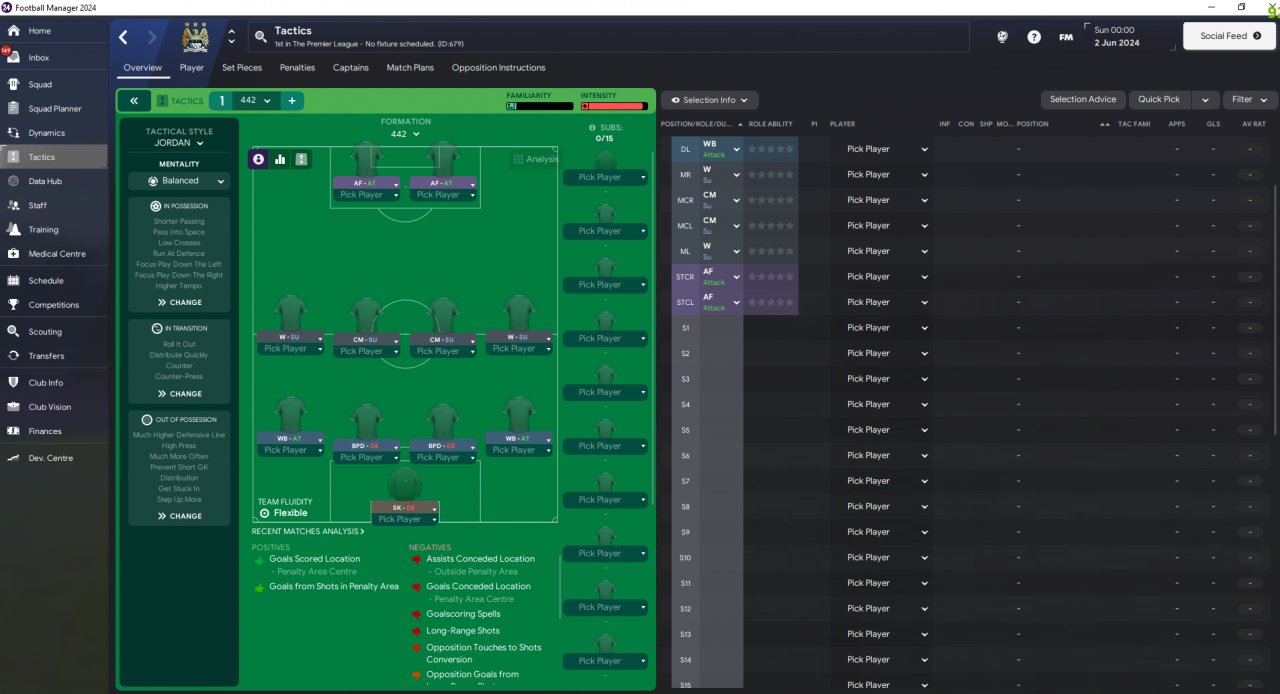This screenshot has width=1280, height=694.
Task: Go to Squad Planner in sidebar
Action: (x=54, y=108)
